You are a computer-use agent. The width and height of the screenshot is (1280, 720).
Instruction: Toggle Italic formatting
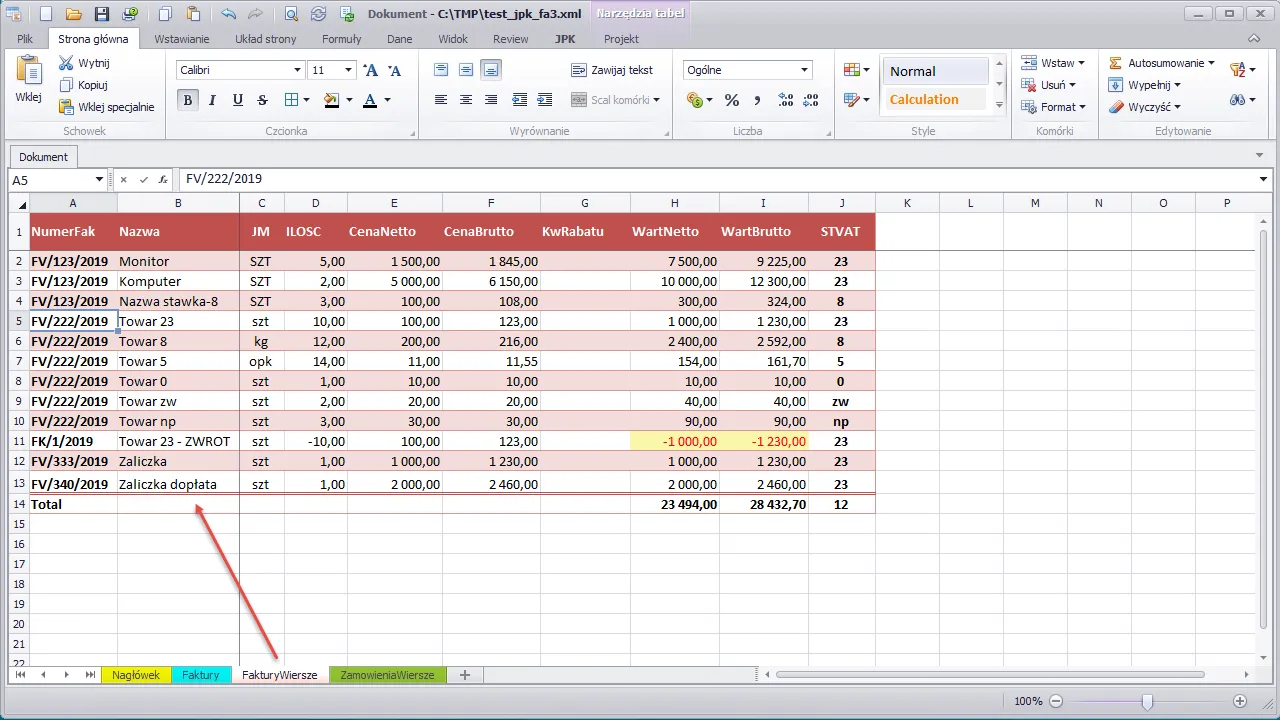click(212, 100)
